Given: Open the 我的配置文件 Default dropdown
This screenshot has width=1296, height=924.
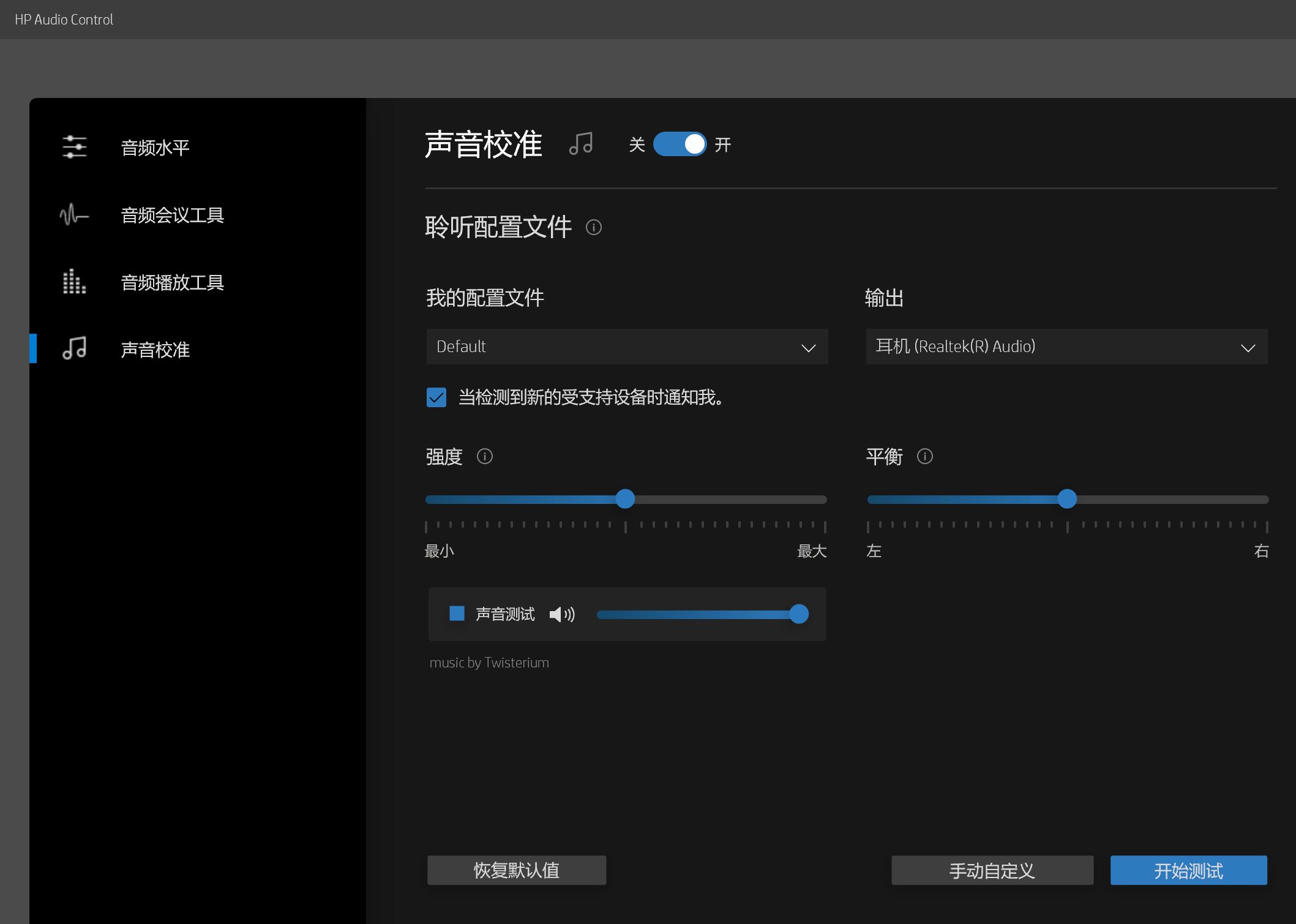Looking at the screenshot, I should (x=808, y=347).
